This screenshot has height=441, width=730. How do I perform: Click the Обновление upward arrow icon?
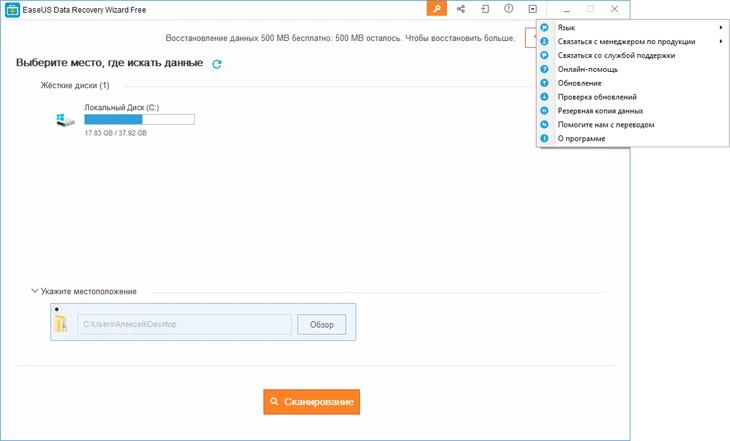click(544, 83)
